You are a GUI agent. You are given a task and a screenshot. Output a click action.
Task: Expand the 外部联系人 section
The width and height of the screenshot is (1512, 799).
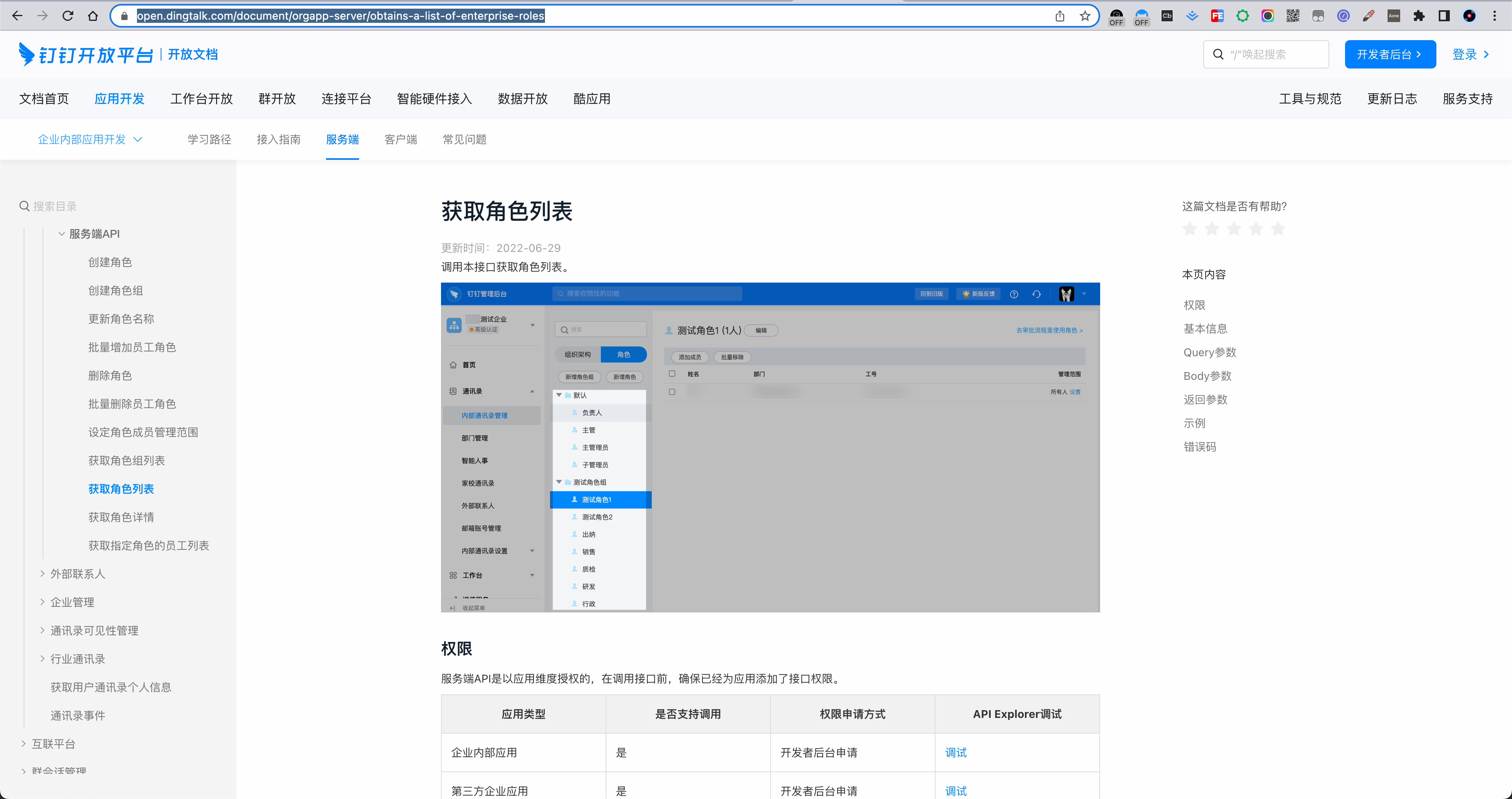42,574
